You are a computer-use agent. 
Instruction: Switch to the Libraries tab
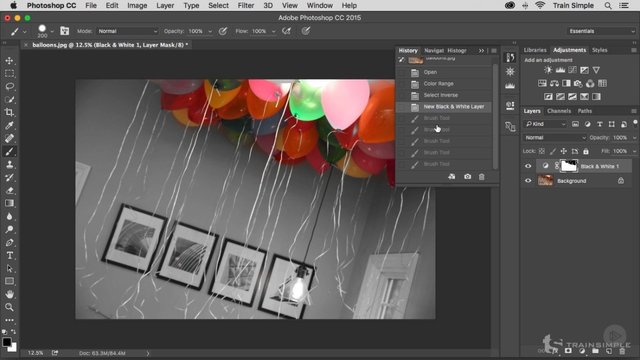[x=535, y=50]
